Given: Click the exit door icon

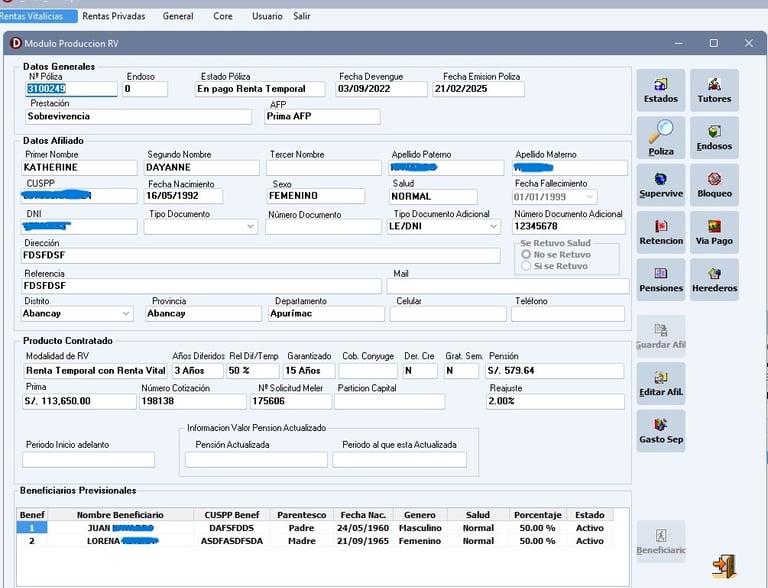Looking at the screenshot, I should click(723, 565).
